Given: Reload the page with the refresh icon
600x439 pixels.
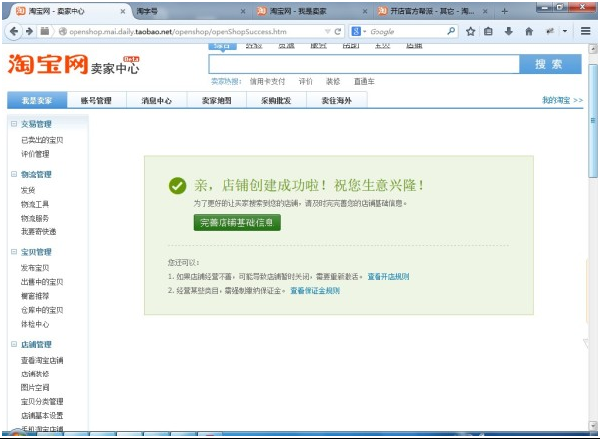Looking at the screenshot, I should [x=339, y=31].
